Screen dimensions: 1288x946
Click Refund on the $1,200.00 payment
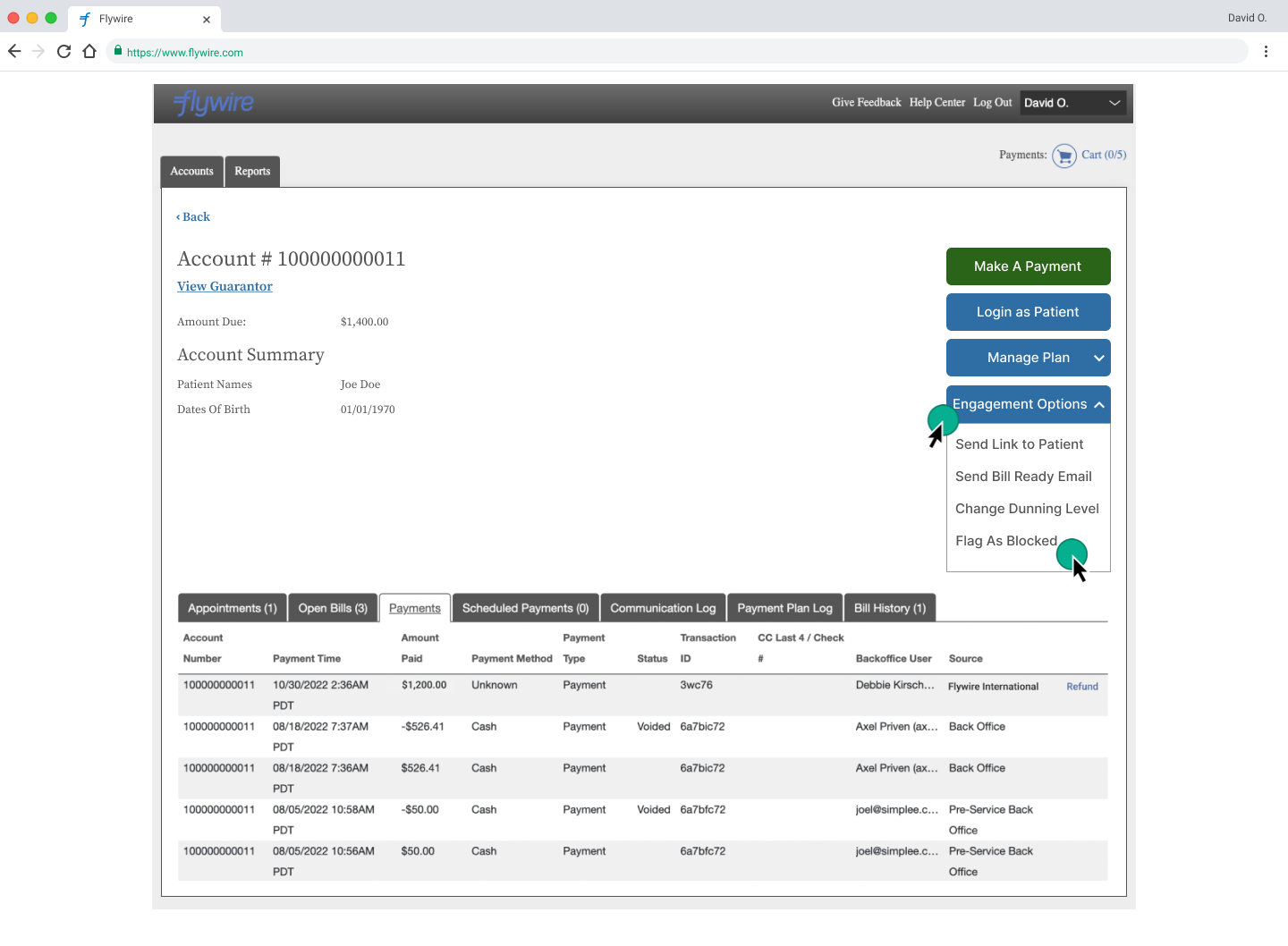1081,687
